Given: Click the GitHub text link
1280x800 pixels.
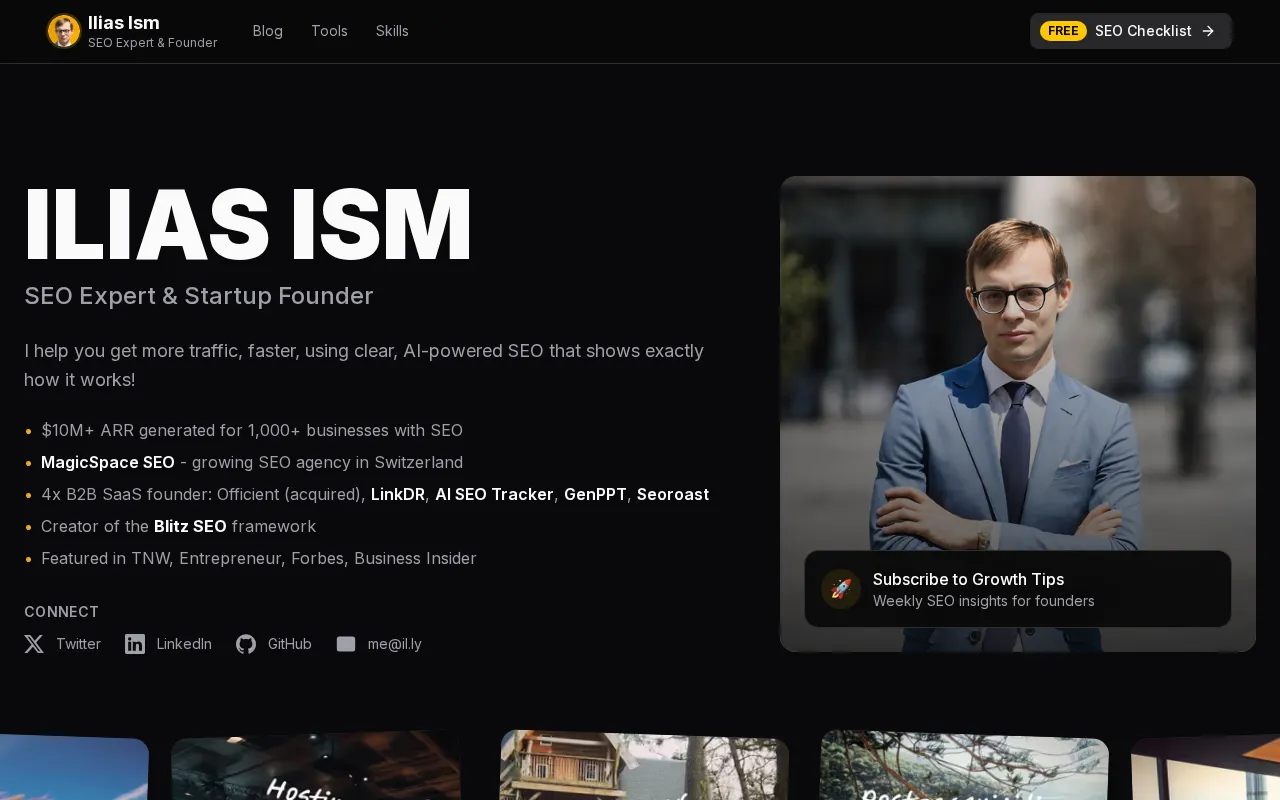Looking at the screenshot, I should 290,644.
